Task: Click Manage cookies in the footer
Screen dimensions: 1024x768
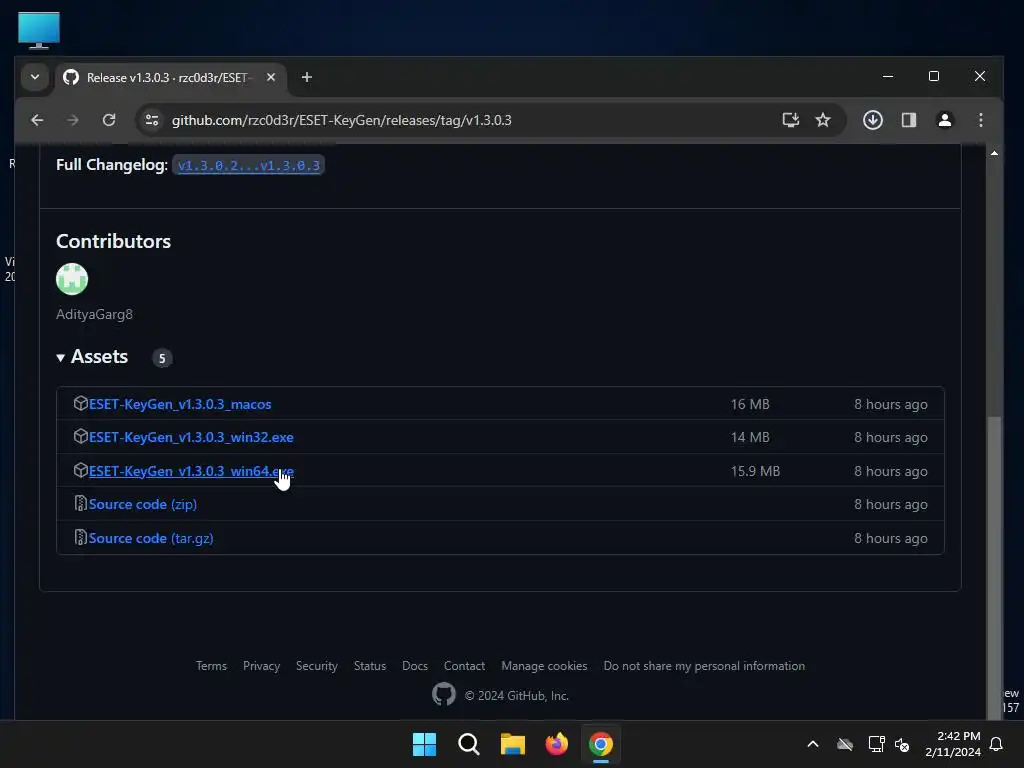Action: pos(544,666)
